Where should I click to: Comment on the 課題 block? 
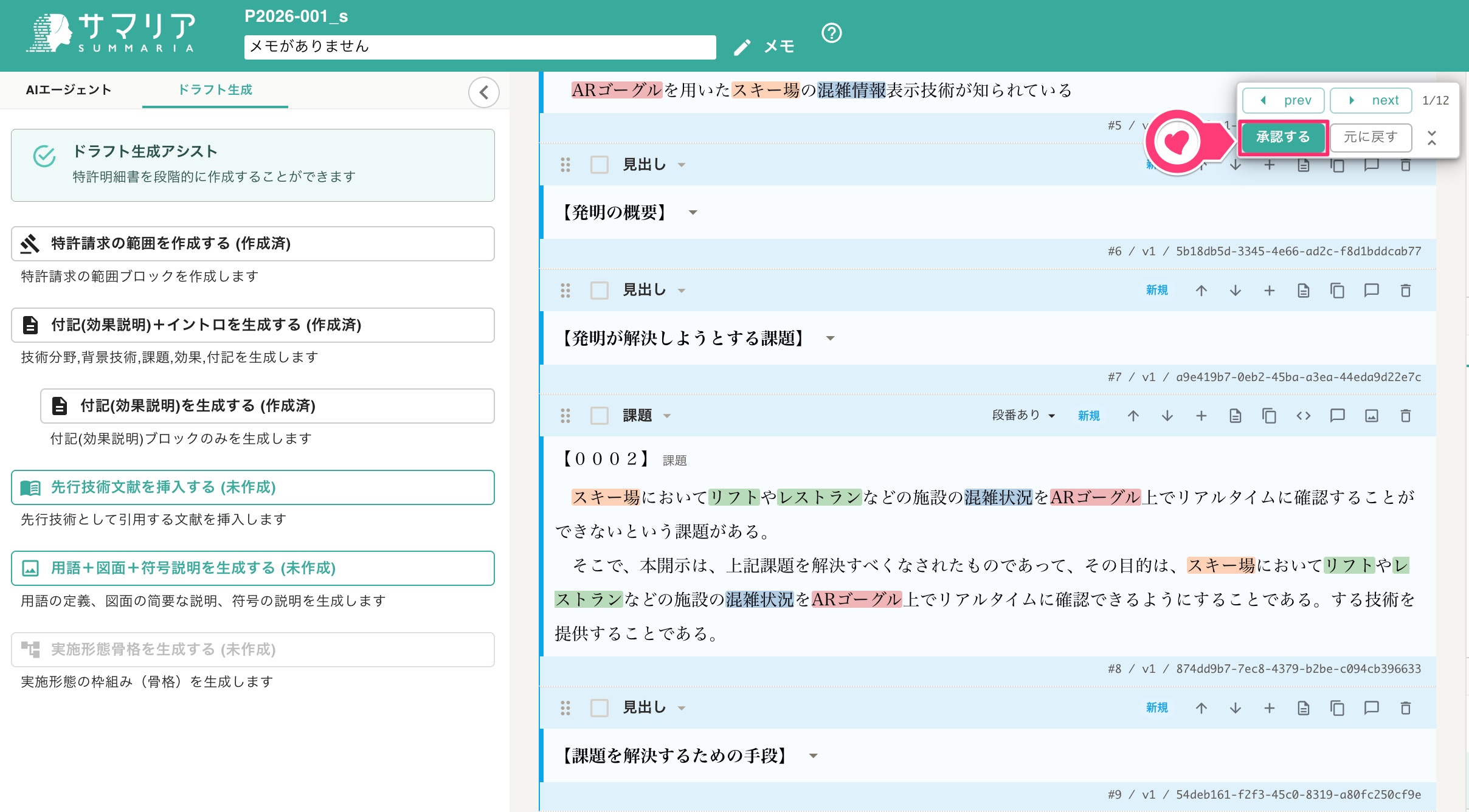[1338, 416]
